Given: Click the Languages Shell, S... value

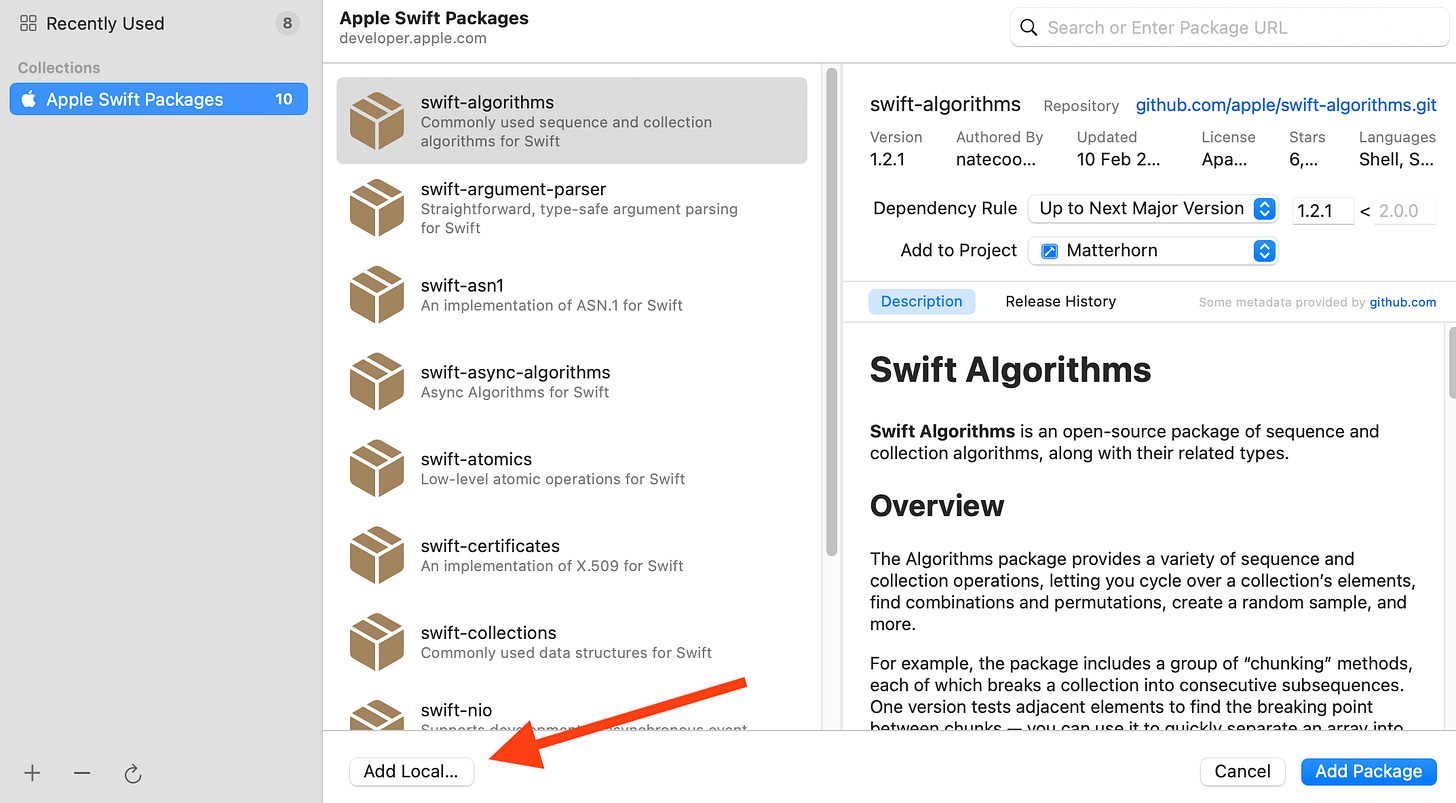Looking at the screenshot, I should coord(1397,159).
